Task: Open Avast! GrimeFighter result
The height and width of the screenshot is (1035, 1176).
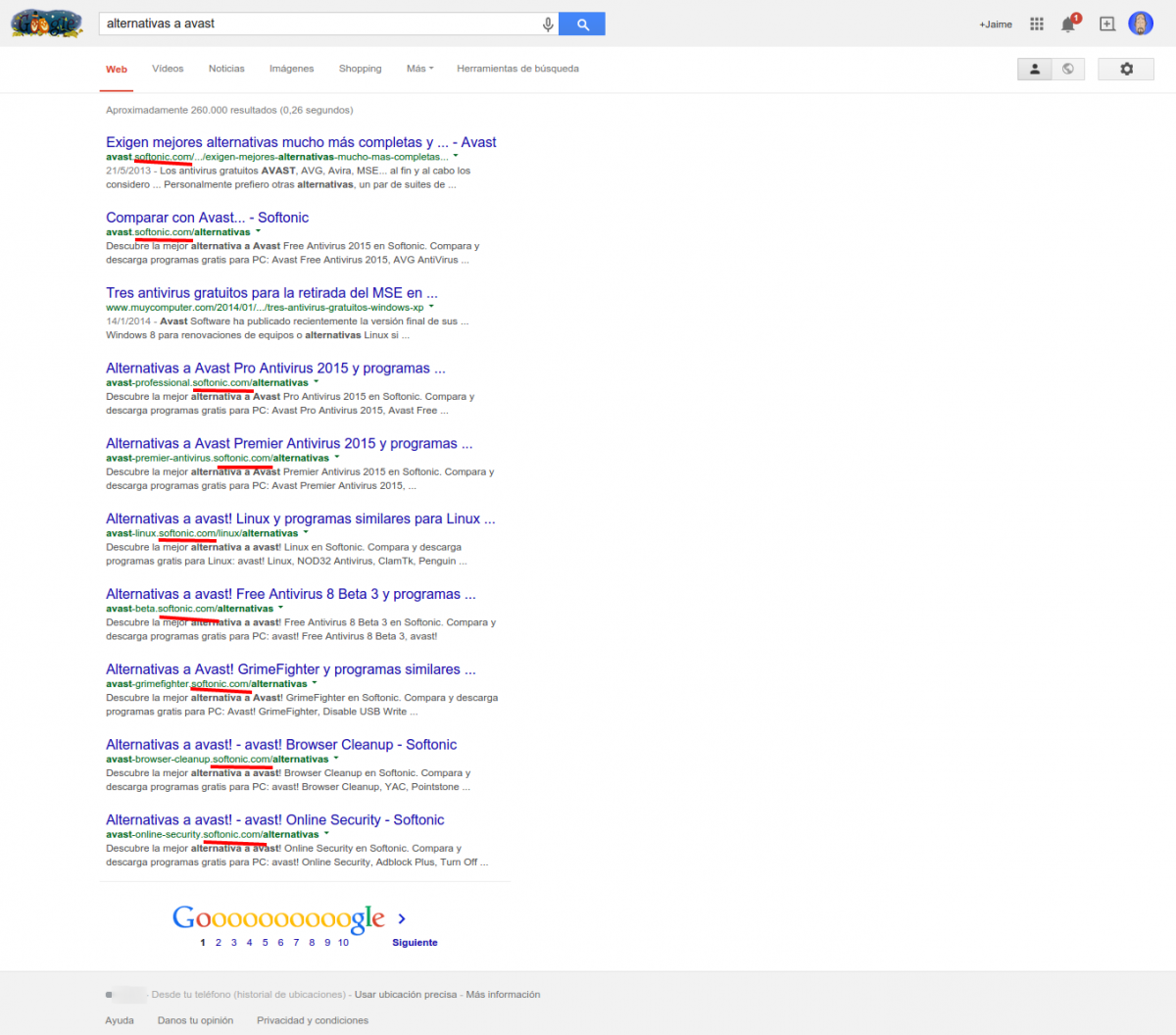Action: (291, 670)
